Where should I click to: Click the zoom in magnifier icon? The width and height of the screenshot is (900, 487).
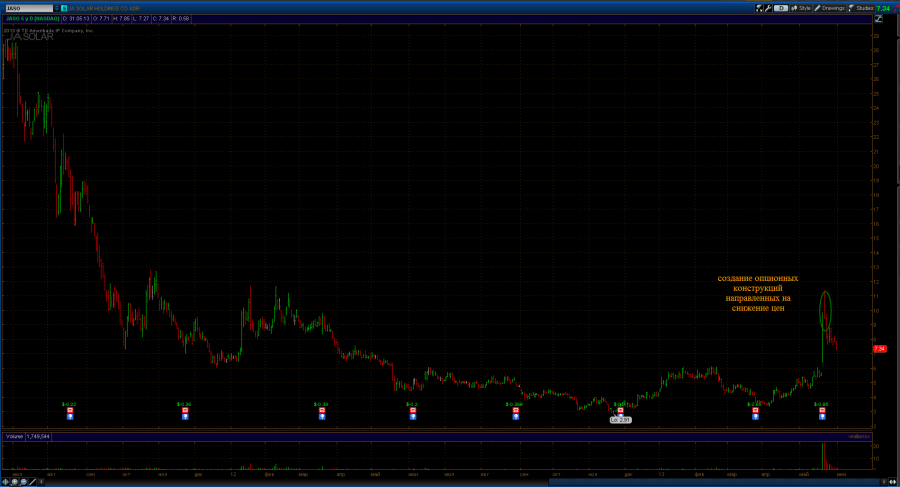[x=15, y=482]
